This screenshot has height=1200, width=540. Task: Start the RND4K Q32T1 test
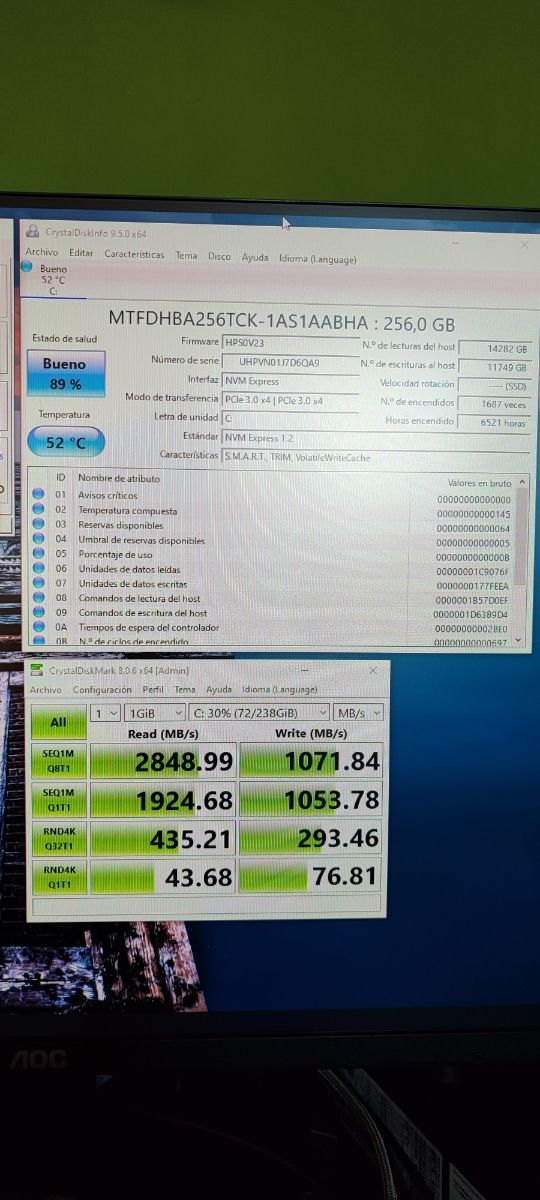(x=59, y=839)
